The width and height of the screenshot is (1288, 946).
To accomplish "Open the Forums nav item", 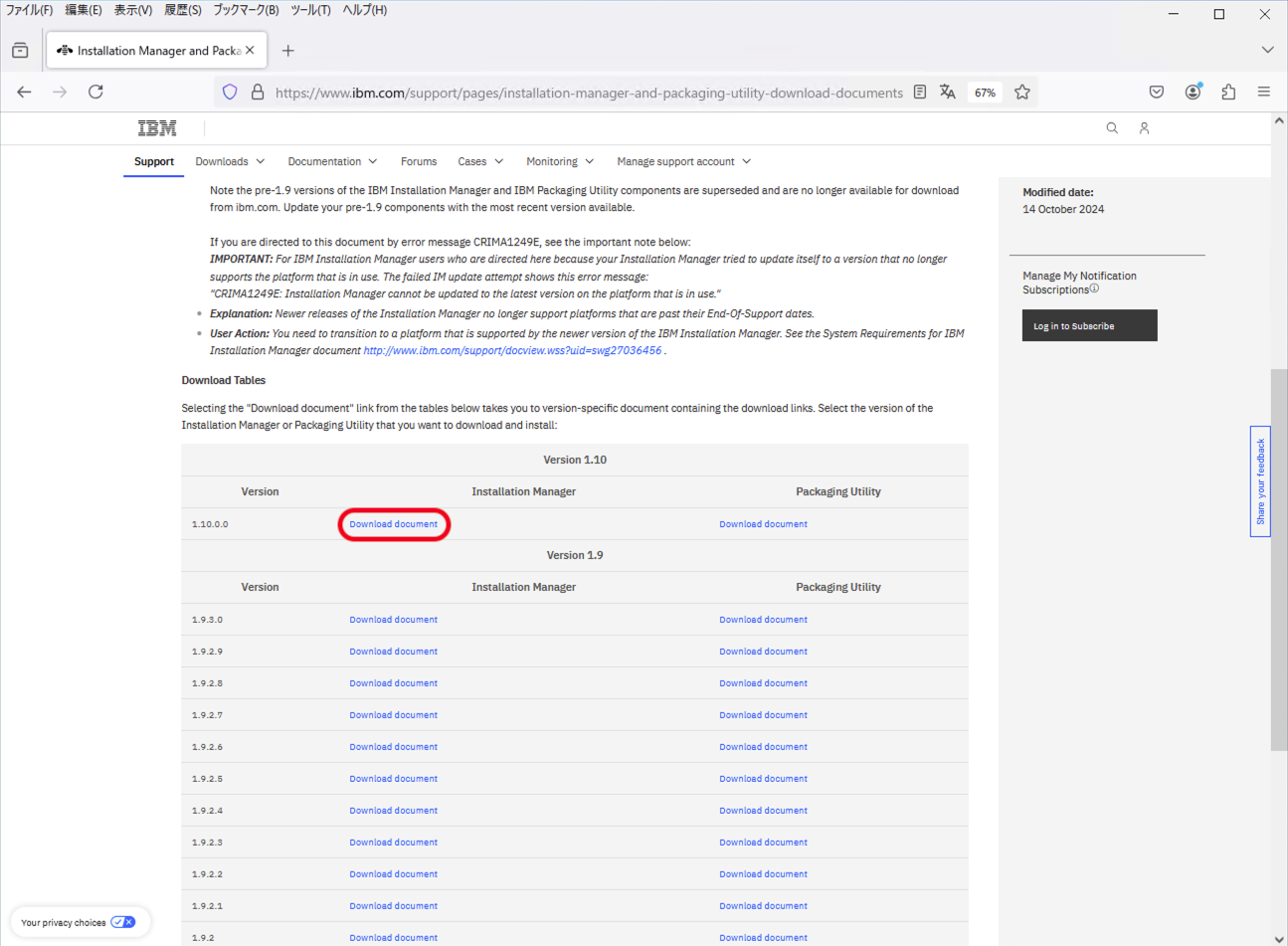I will pos(419,161).
